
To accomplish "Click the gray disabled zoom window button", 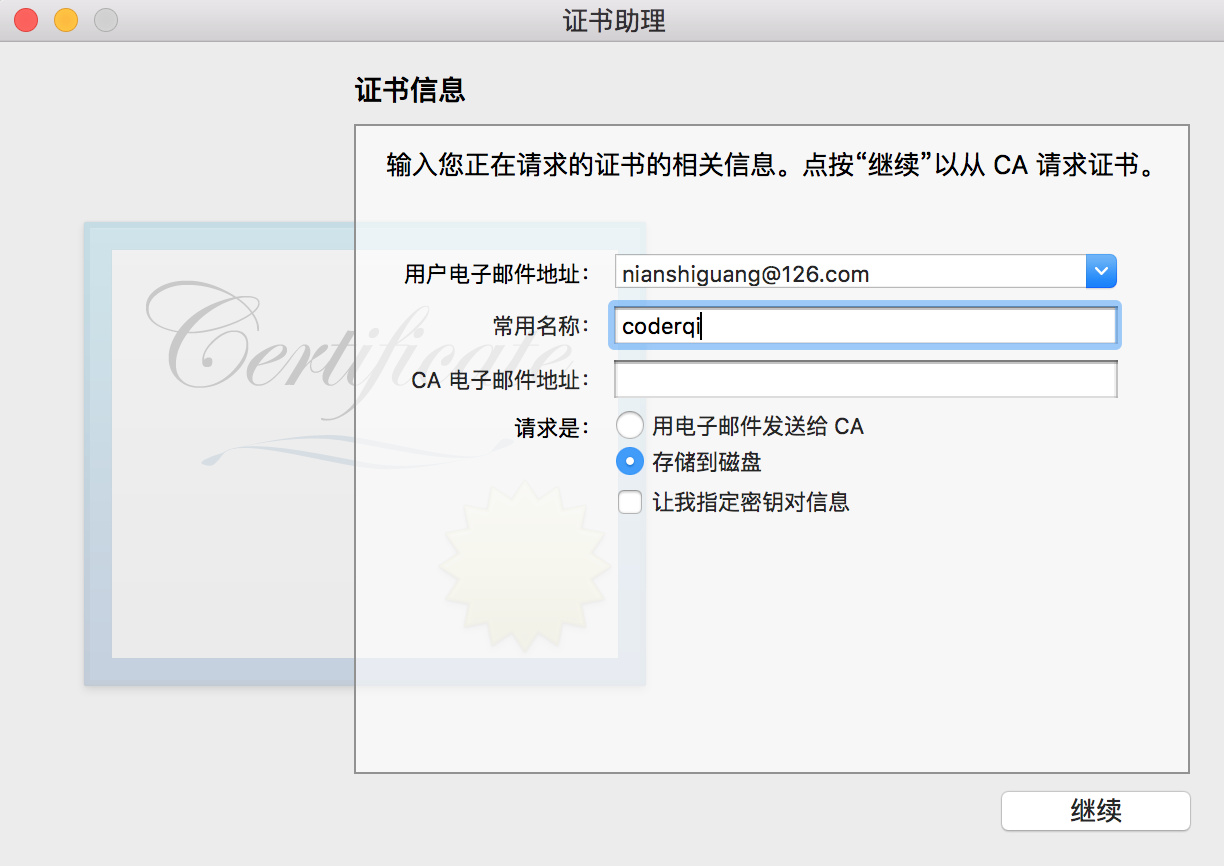I will click(x=105, y=19).
